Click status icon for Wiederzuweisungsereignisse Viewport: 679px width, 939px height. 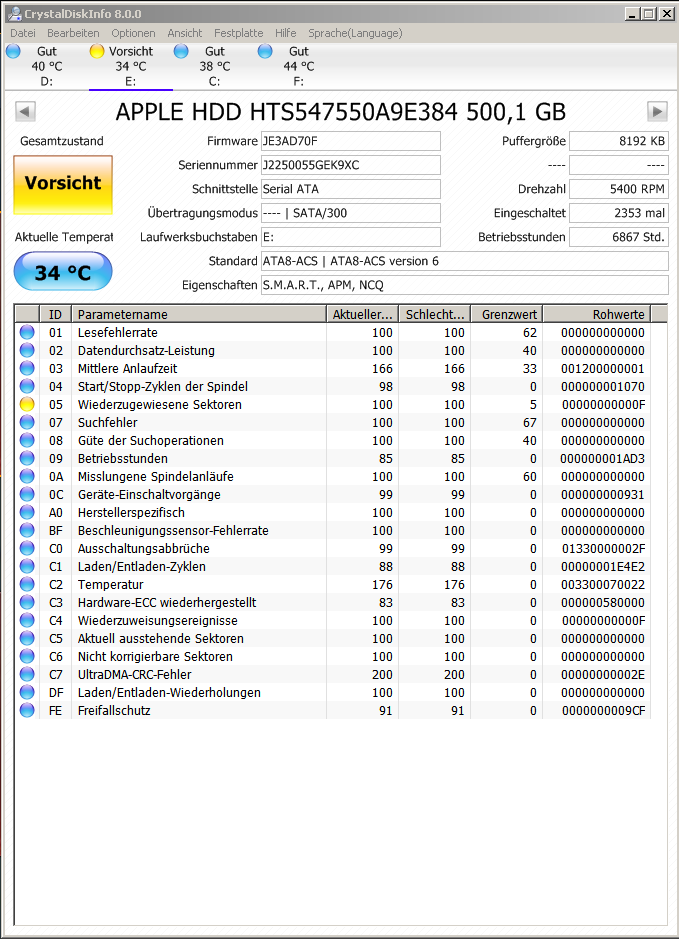point(27,620)
